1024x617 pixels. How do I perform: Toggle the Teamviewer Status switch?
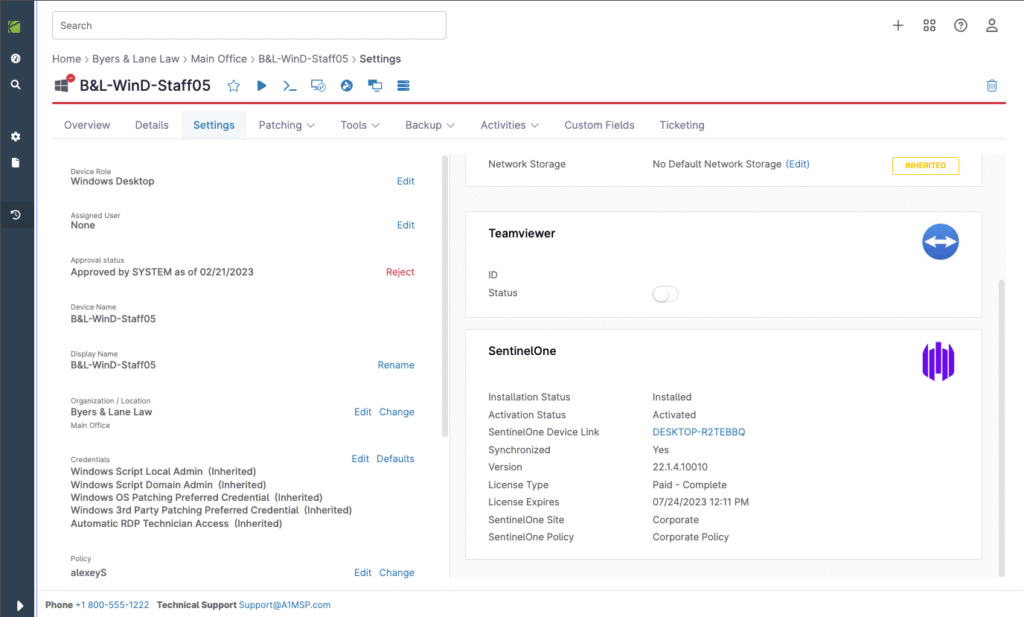click(665, 294)
